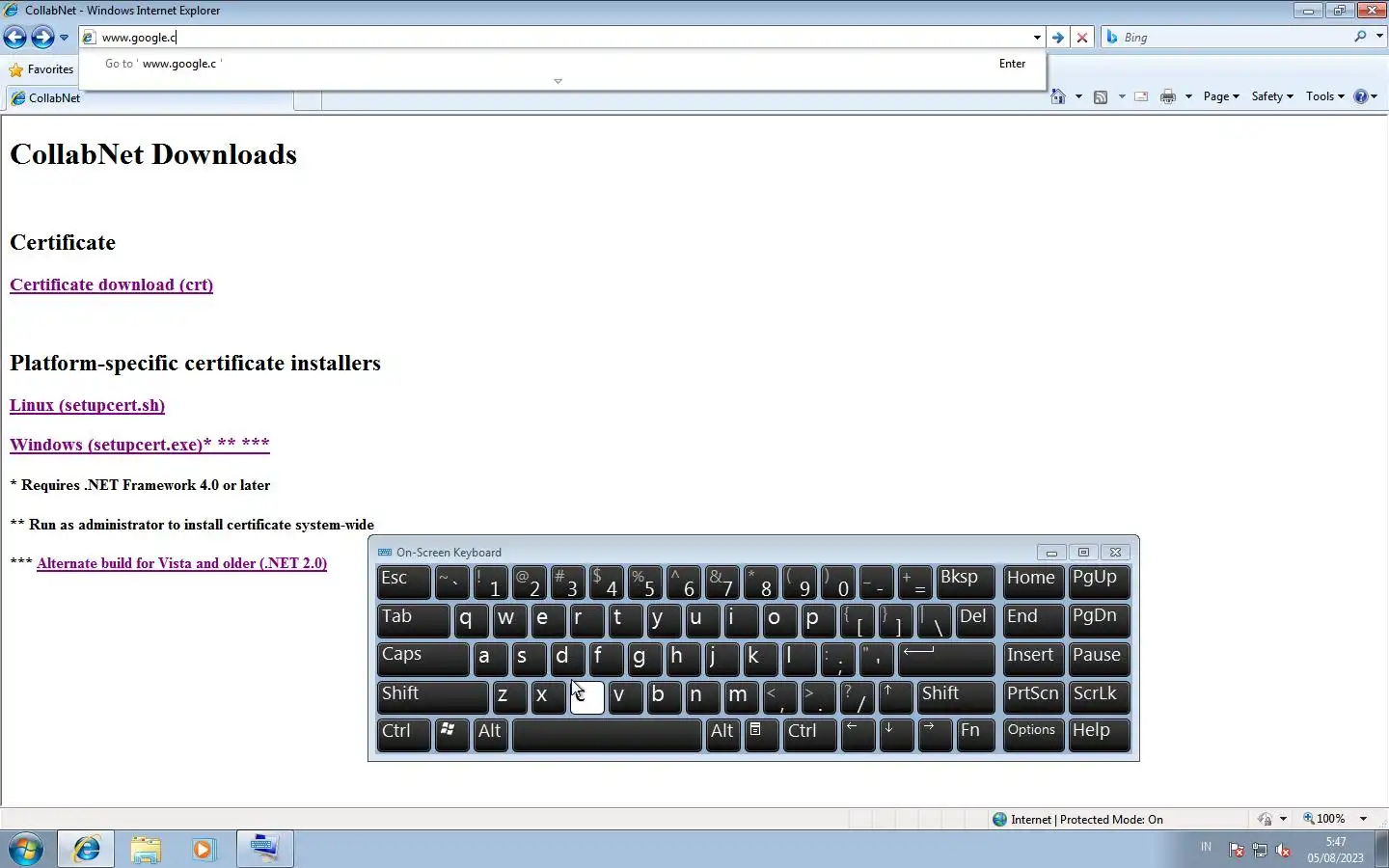Toggle the right Ctrl key on the On-Screen Keyboard

808,735
